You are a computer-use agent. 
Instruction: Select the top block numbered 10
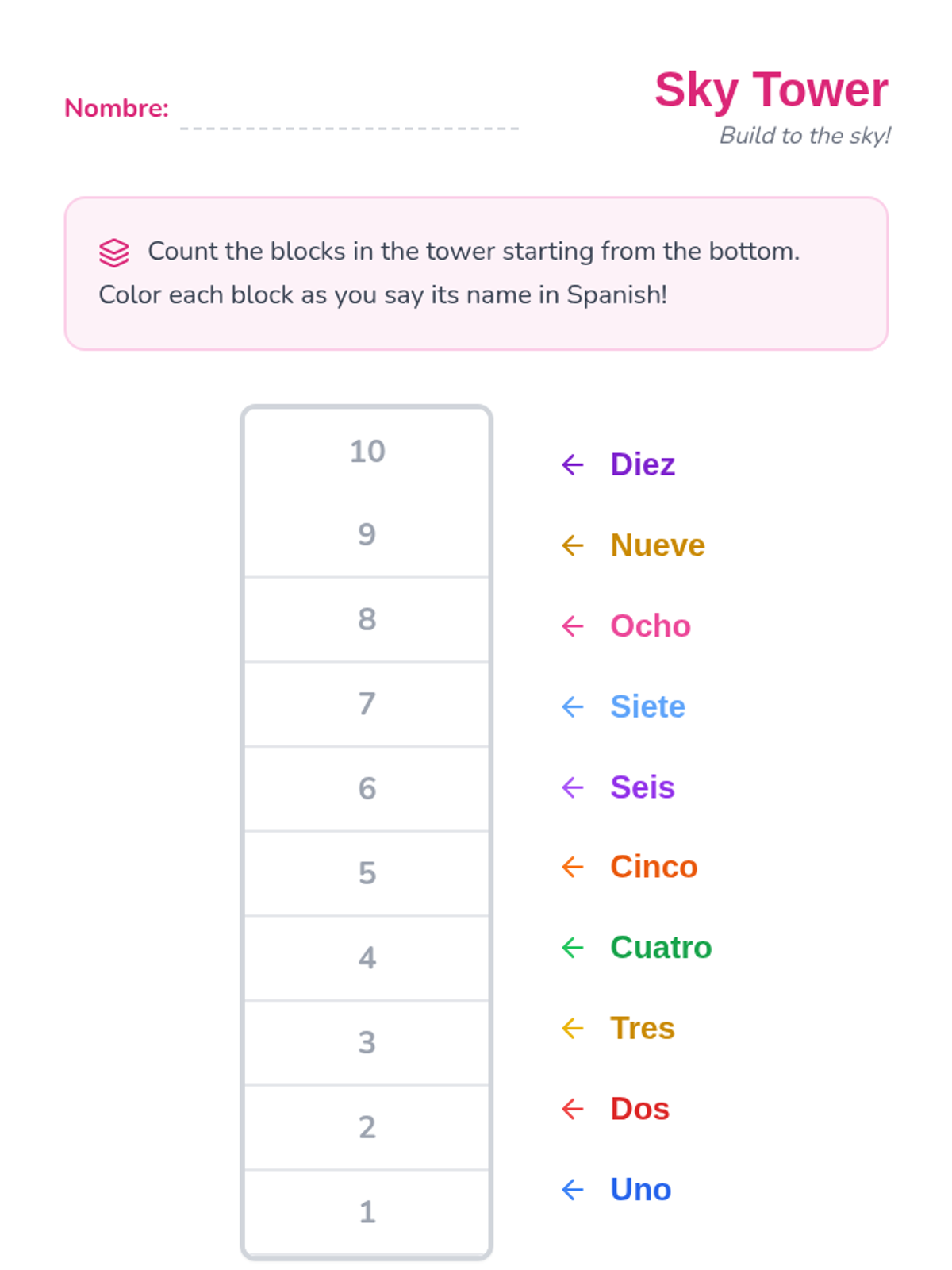[367, 452]
